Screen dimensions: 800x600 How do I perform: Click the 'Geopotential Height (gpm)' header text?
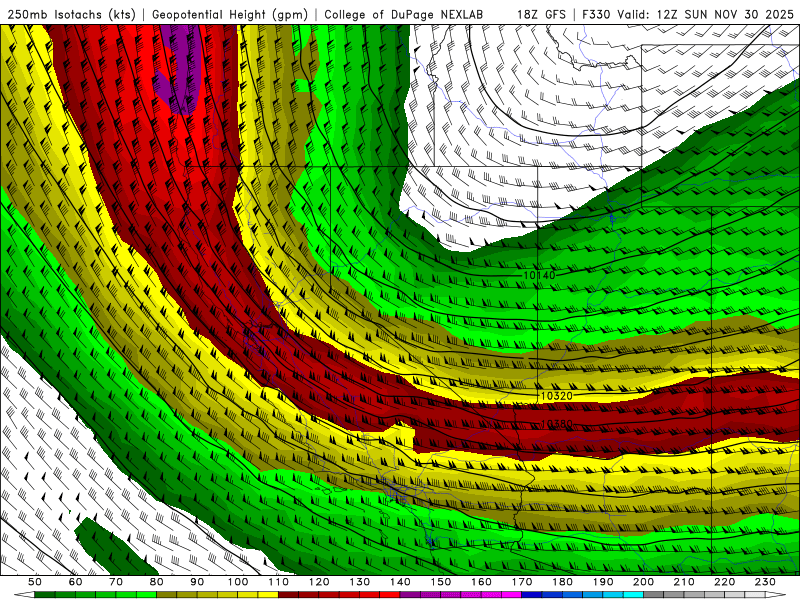230,15
